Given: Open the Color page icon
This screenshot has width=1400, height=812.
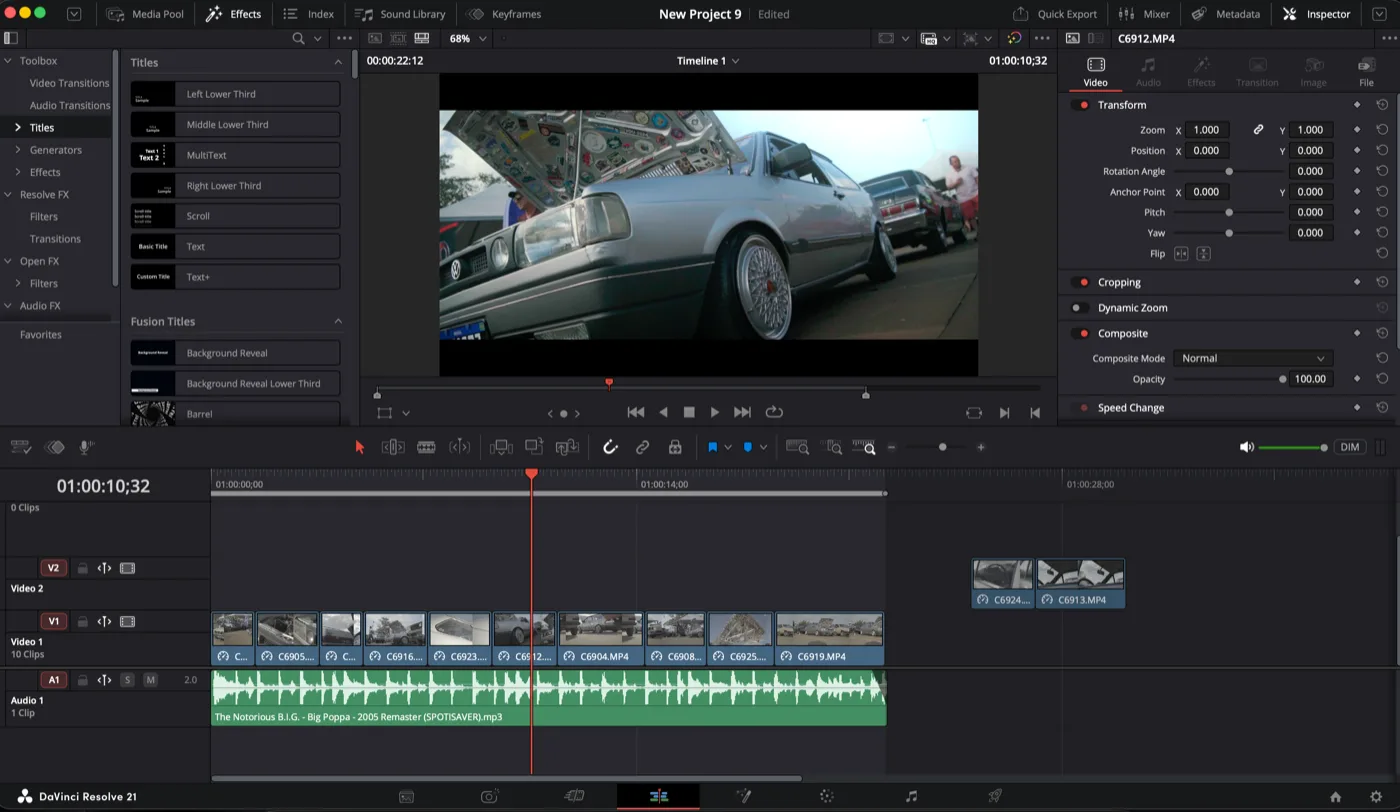Looking at the screenshot, I should pyautogui.click(x=826, y=797).
